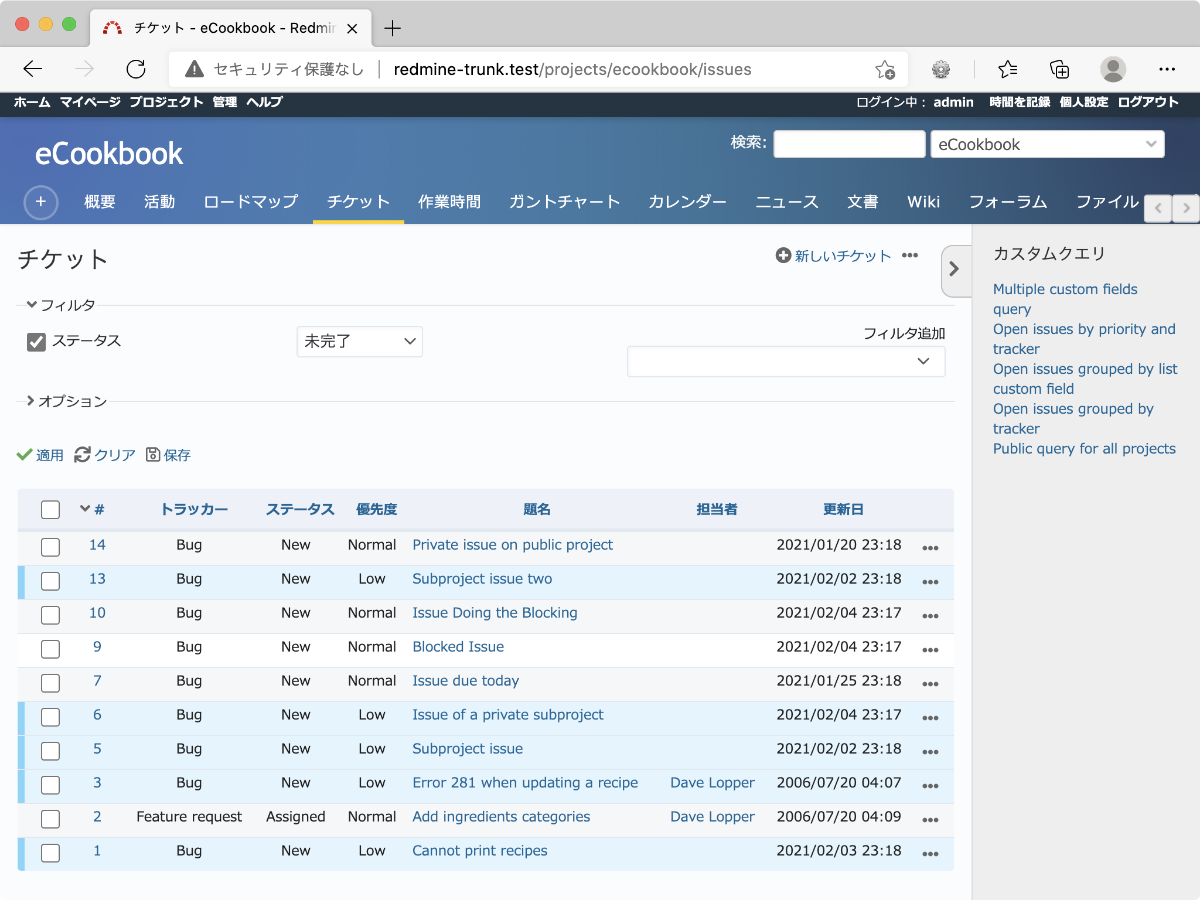Image resolution: width=1200 pixels, height=900 pixels.
Task: Click the round plus quick-add button
Action: (x=41, y=202)
